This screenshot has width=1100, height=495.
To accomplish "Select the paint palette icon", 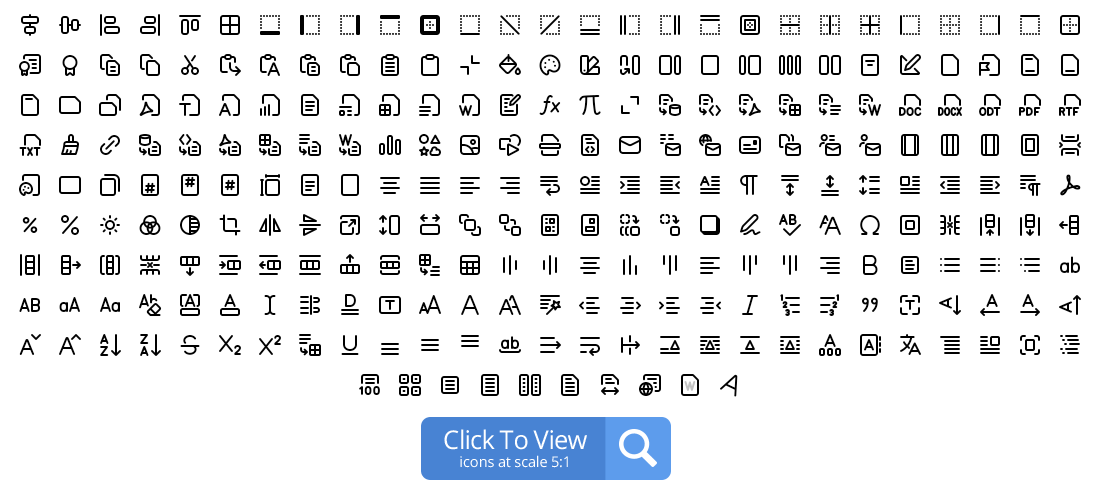I will pyautogui.click(x=549, y=65).
